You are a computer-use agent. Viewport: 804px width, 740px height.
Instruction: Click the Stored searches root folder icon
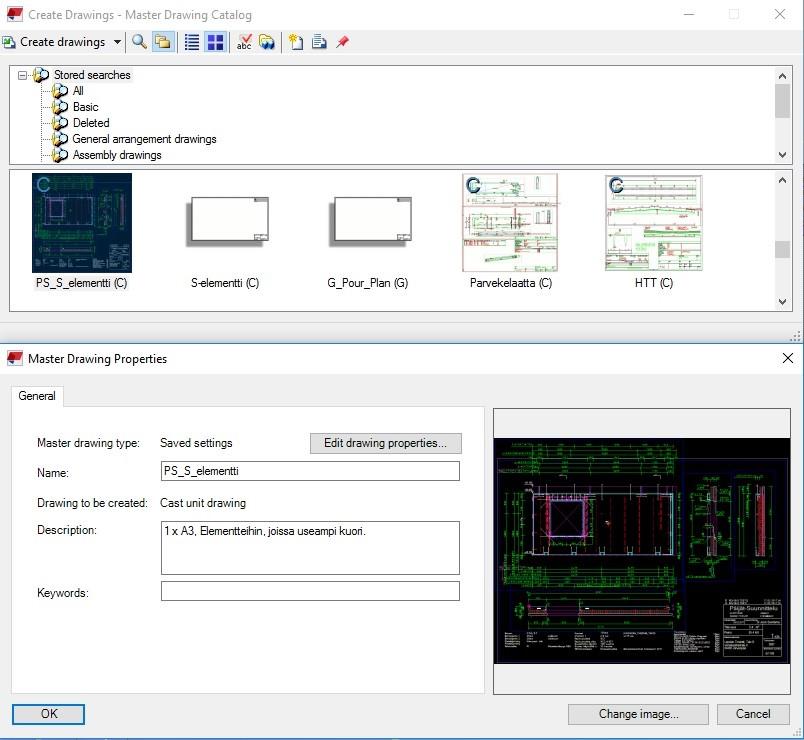click(41, 75)
